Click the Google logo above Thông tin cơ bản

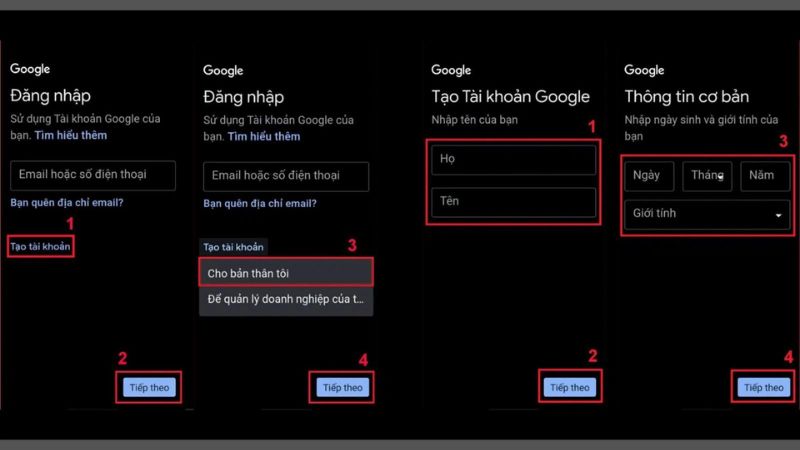click(x=644, y=70)
